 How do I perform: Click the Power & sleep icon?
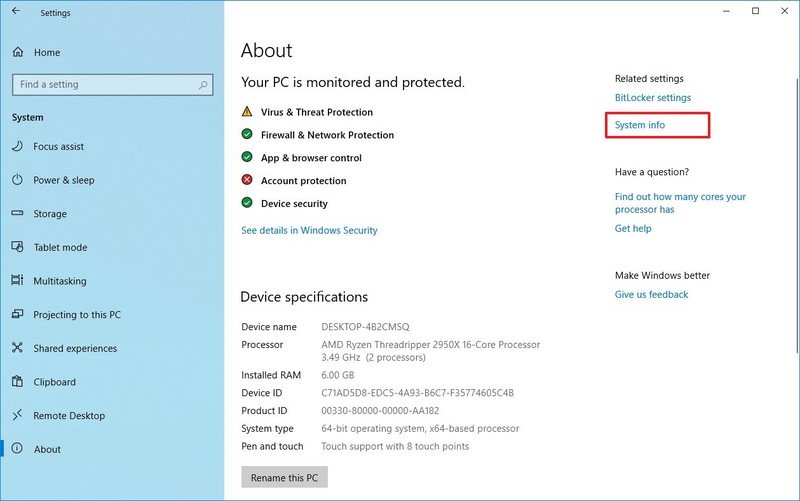tap(17, 180)
